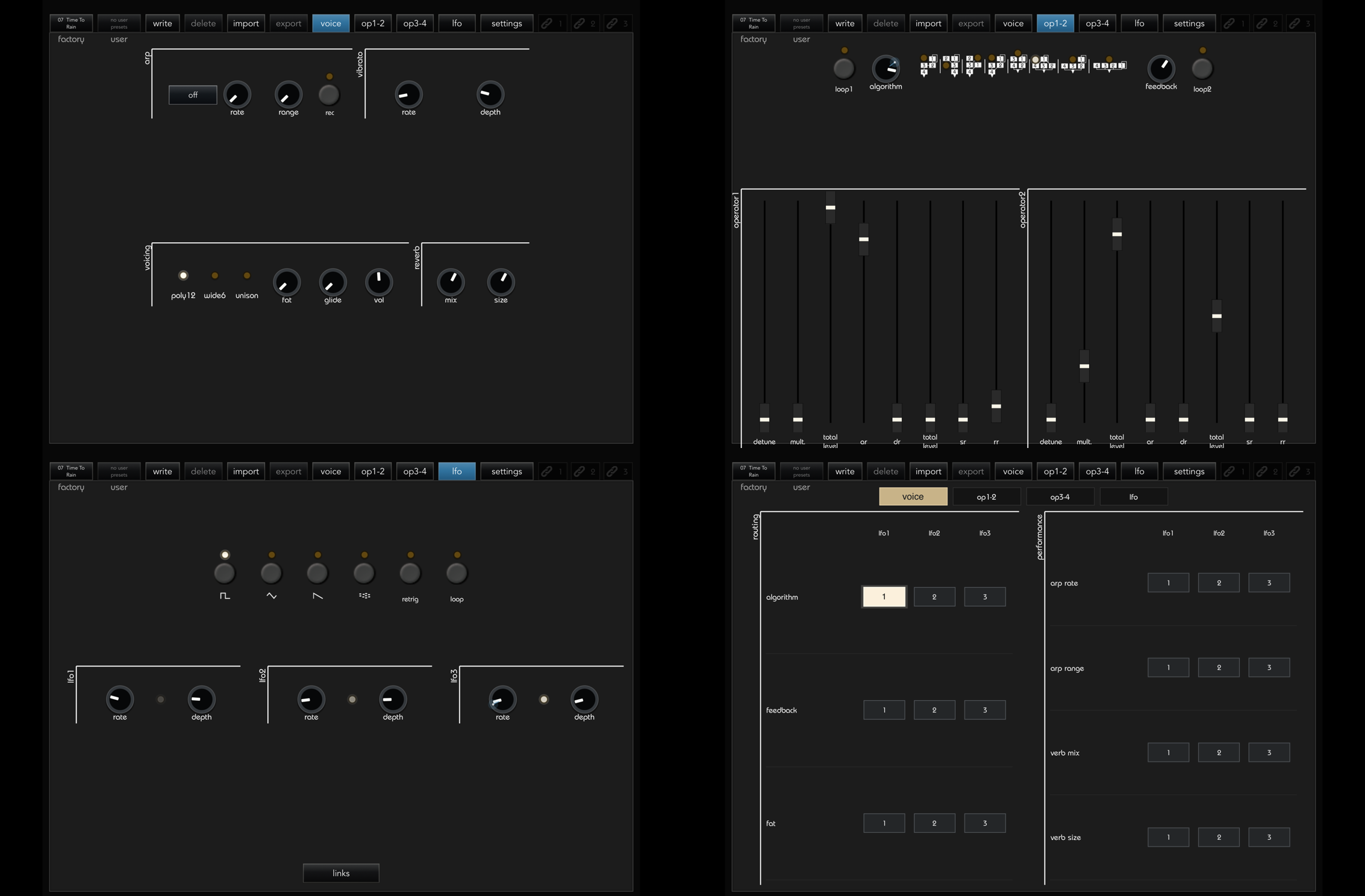The width and height of the screenshot is (1365, 896).
Task: Click the fat knob in voicing
Action: (x=287, y=282)
